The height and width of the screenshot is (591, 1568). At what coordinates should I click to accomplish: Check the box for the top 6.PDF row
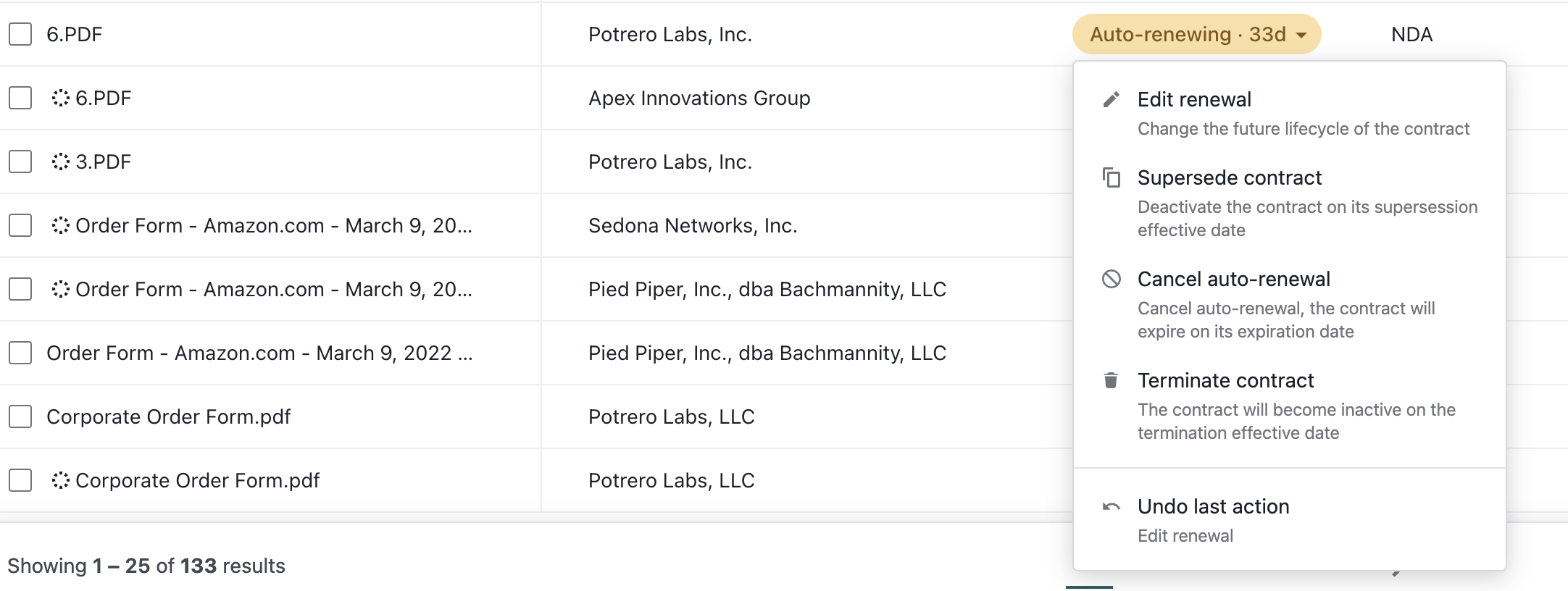pyautogui.click(x=20, y=34)
